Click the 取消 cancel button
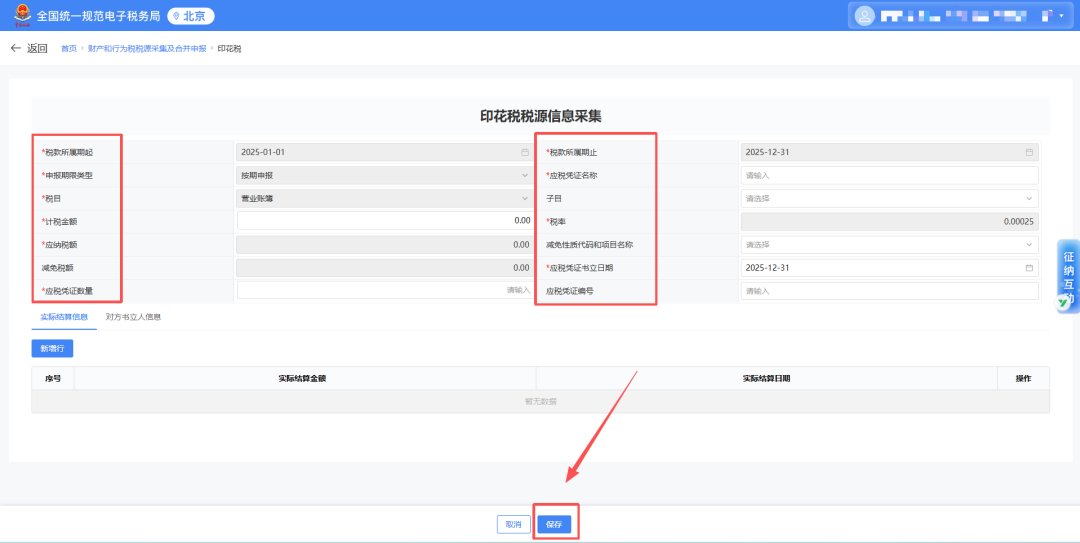The height and width of the screenshot is (543, 1080). (x=513, y=524)
